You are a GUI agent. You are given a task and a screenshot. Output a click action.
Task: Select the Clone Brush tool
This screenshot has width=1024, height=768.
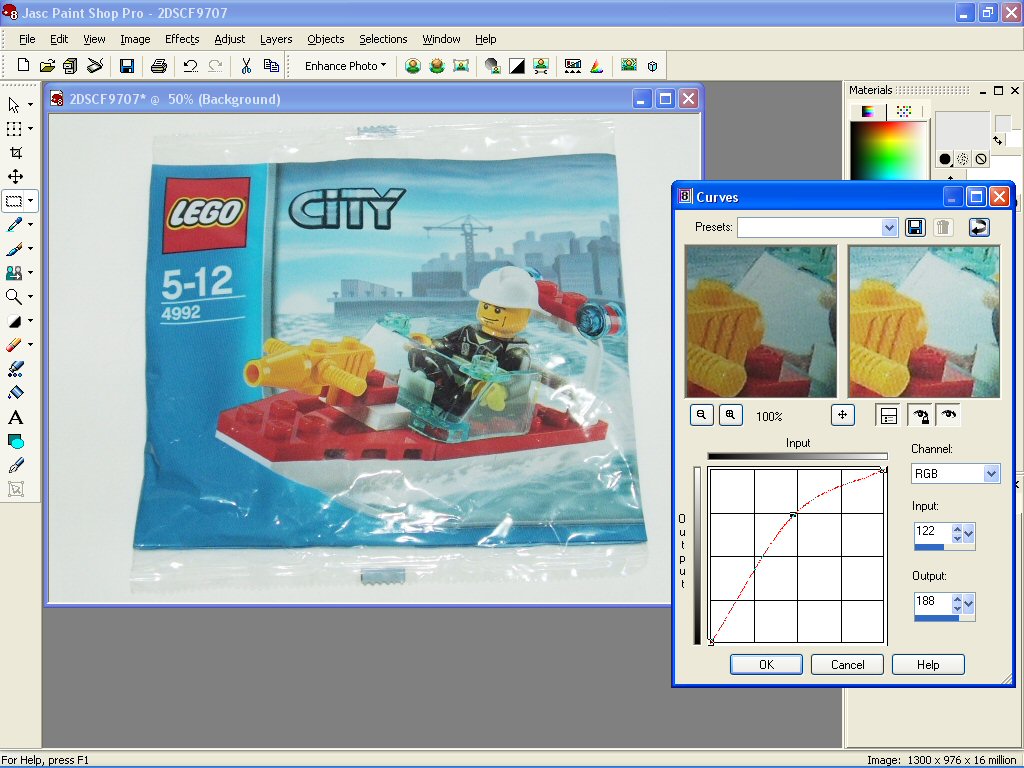pos(14,273)
